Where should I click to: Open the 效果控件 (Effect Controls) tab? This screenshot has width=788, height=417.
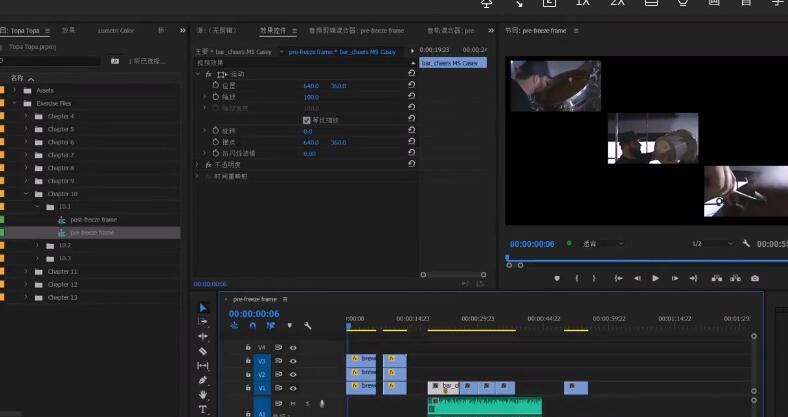[272, 31]
